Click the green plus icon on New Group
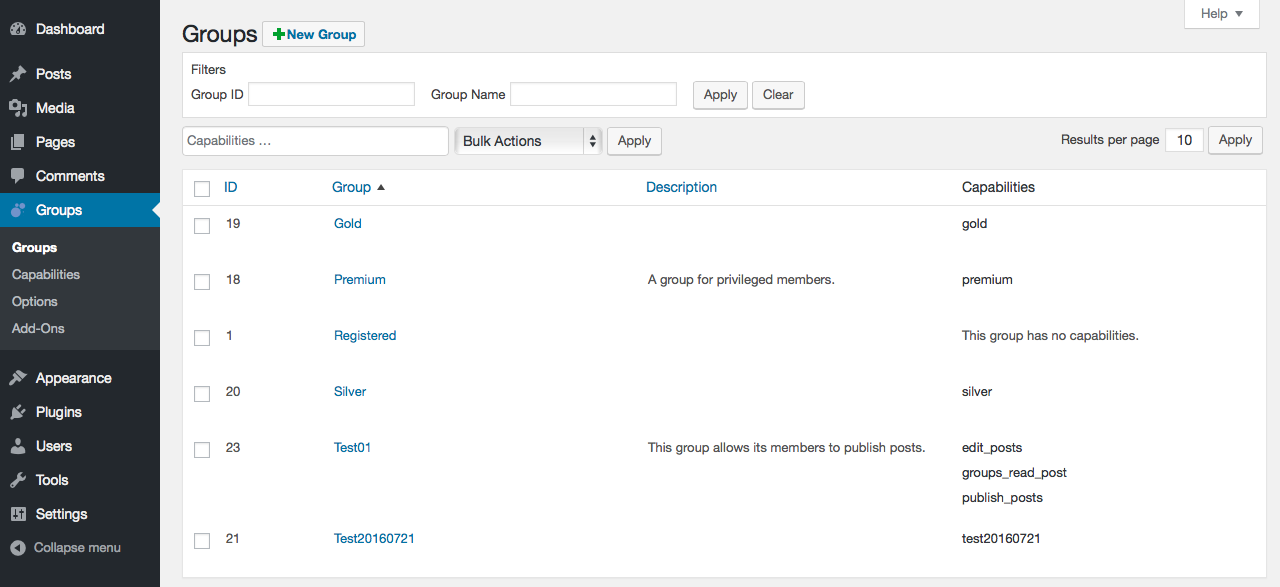 click(x=278, y=34)
